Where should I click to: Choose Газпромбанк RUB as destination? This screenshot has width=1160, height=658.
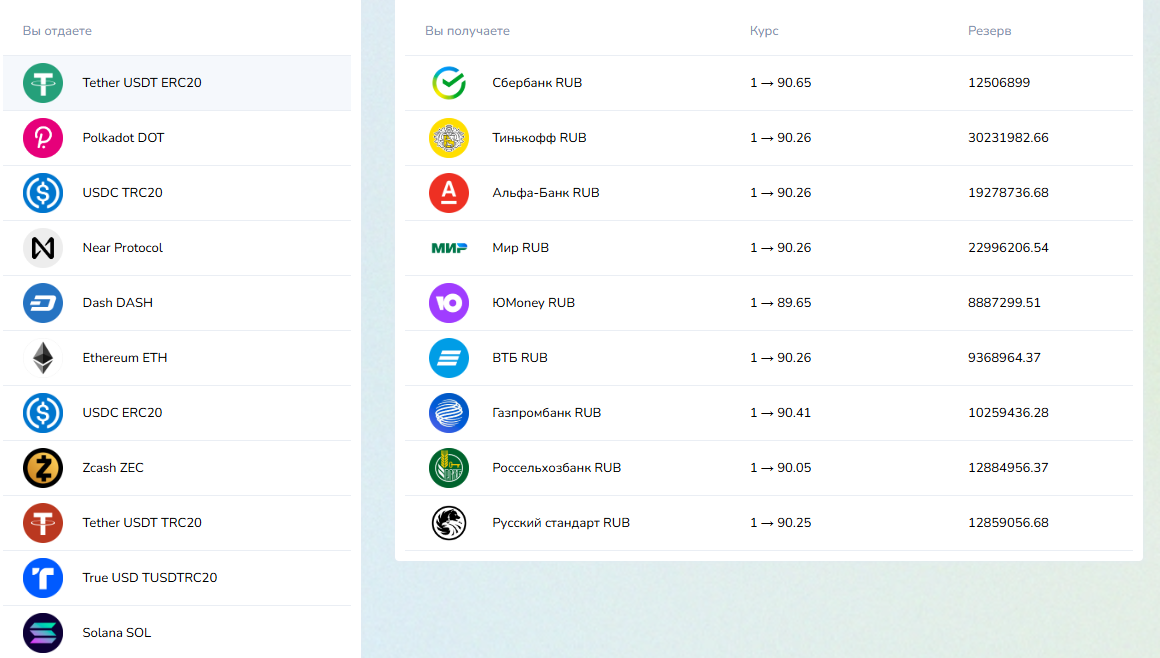(769, 413)
